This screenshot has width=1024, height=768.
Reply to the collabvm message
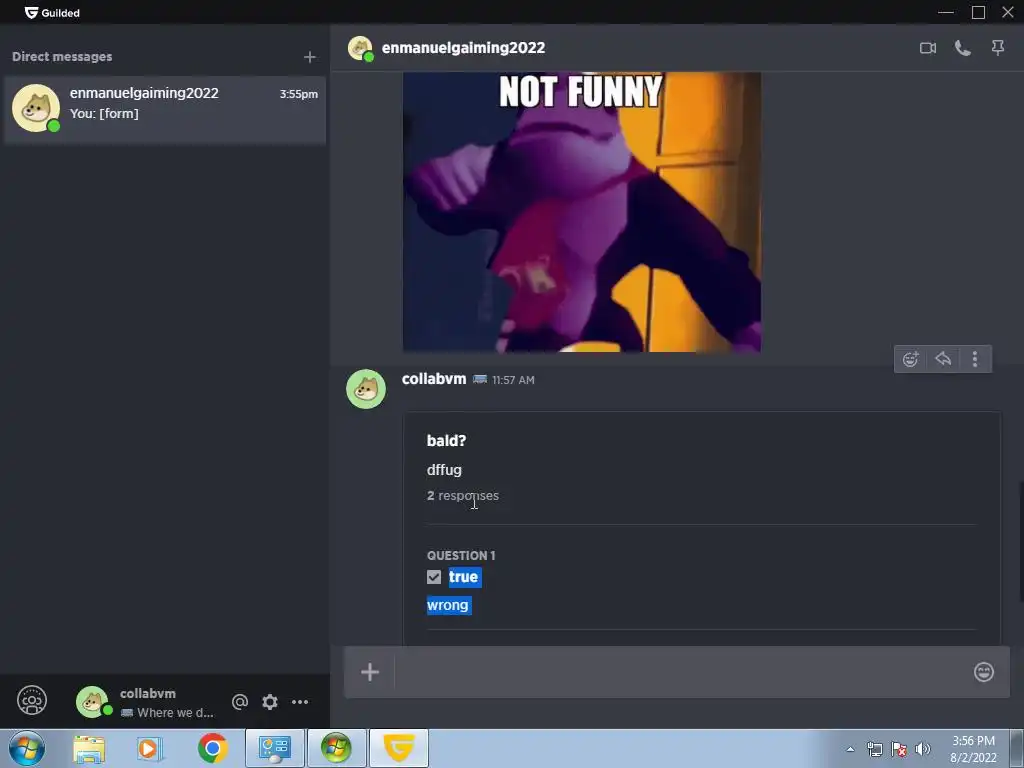point(943,359)
